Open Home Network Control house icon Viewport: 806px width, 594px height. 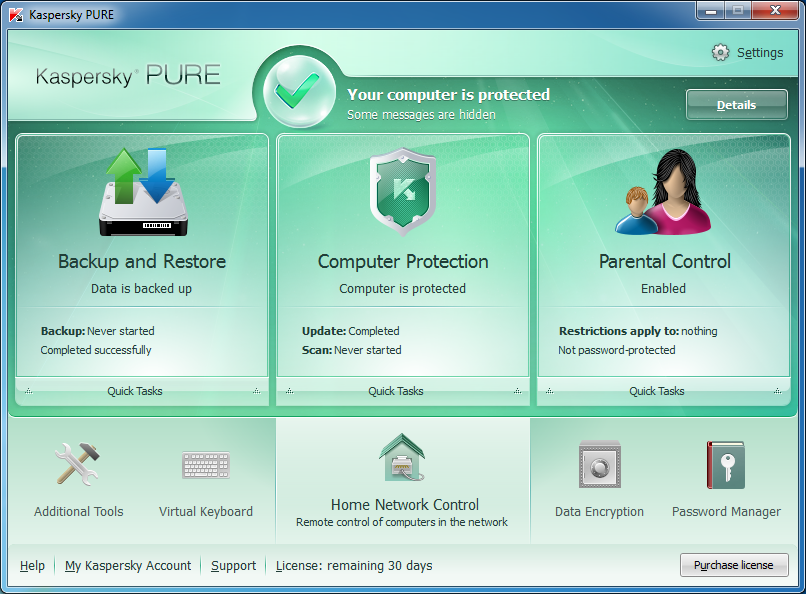(402, 457)
